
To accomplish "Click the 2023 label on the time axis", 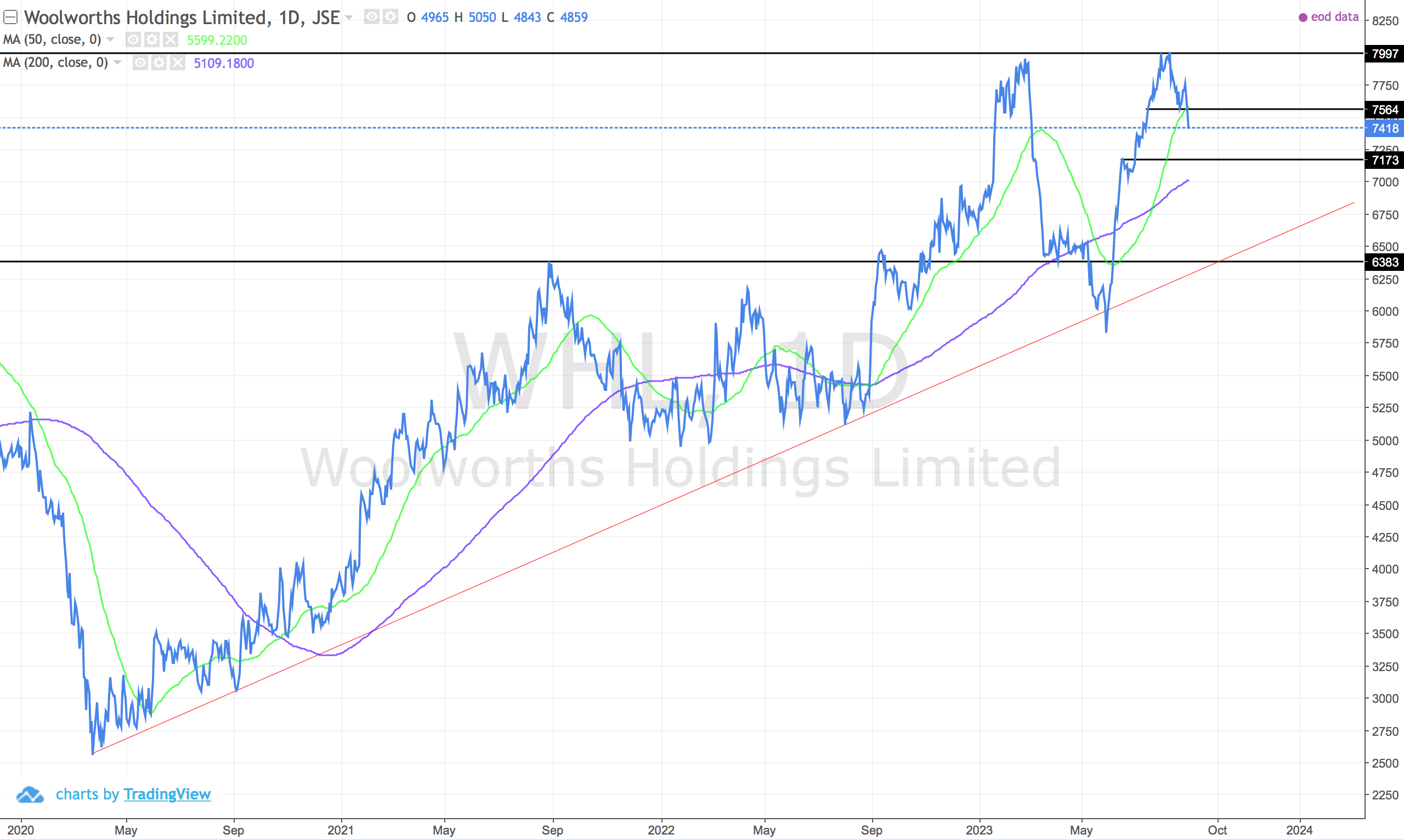I will pyautogui.click(x=980, y=830).
